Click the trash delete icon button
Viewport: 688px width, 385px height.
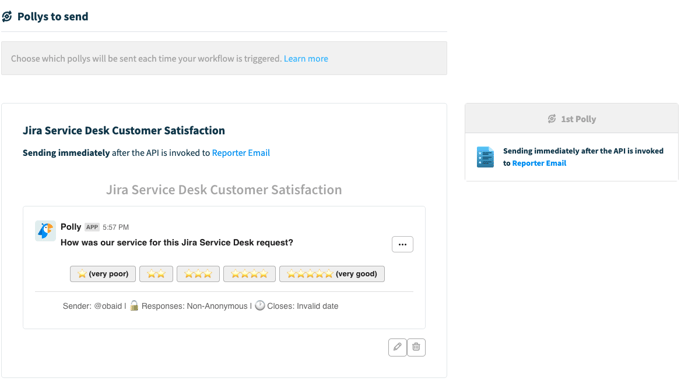[x=416, y=347]
